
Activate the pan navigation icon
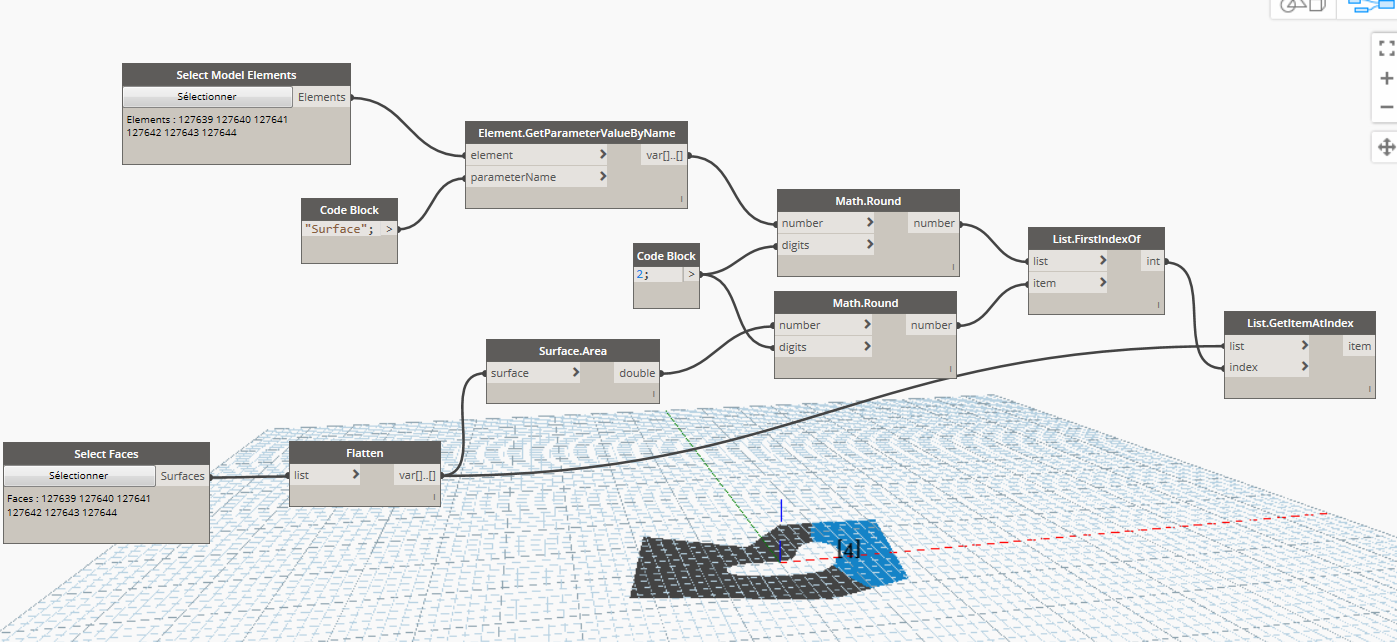pyautogui.click(x=1386, y=147)
